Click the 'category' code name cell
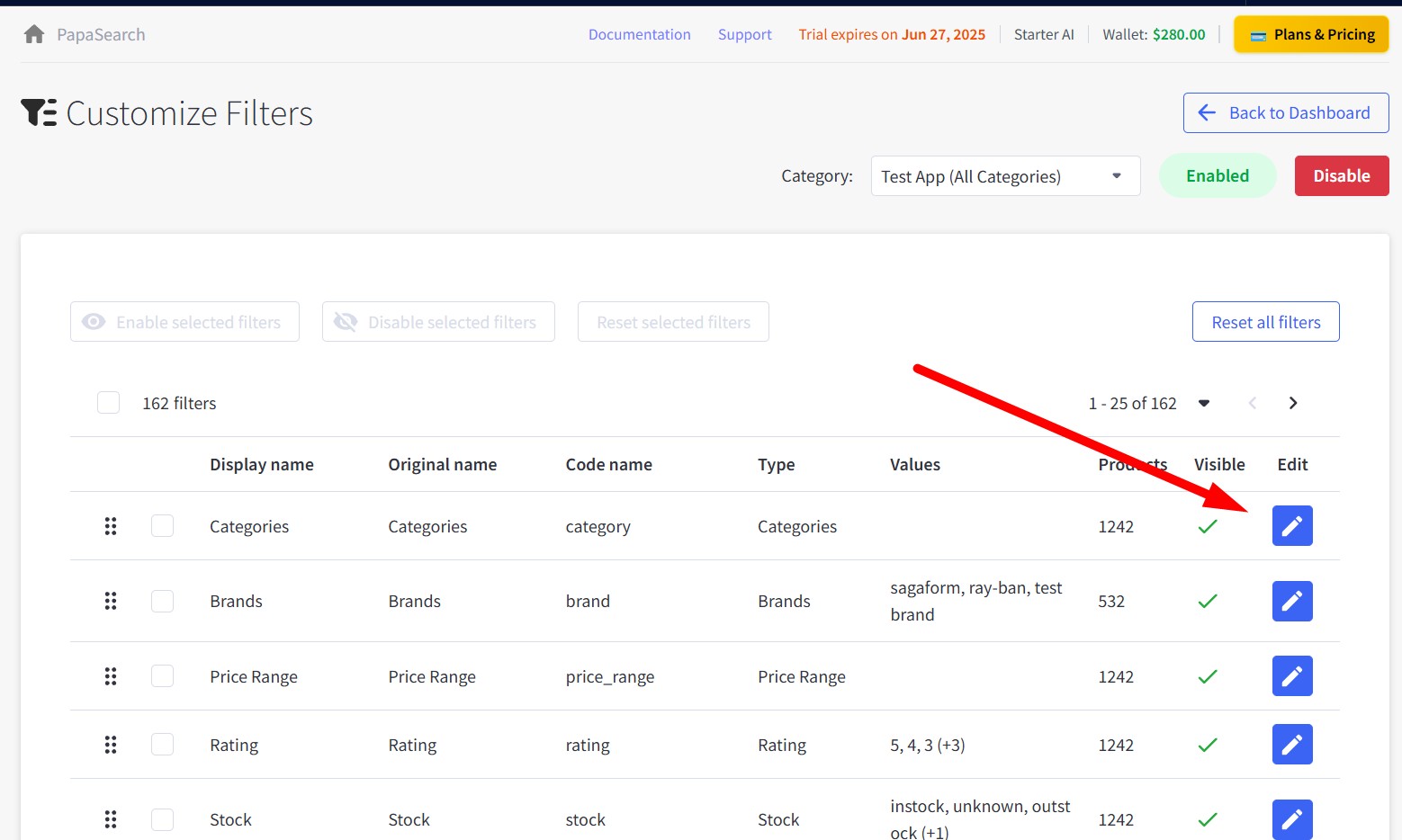The image size is (1402, 840). (x=598, y=526)
